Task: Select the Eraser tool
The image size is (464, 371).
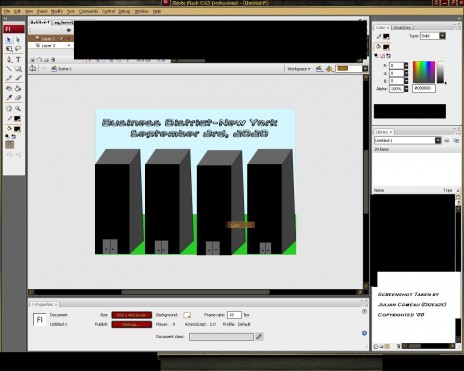Action: coord(18,98)
